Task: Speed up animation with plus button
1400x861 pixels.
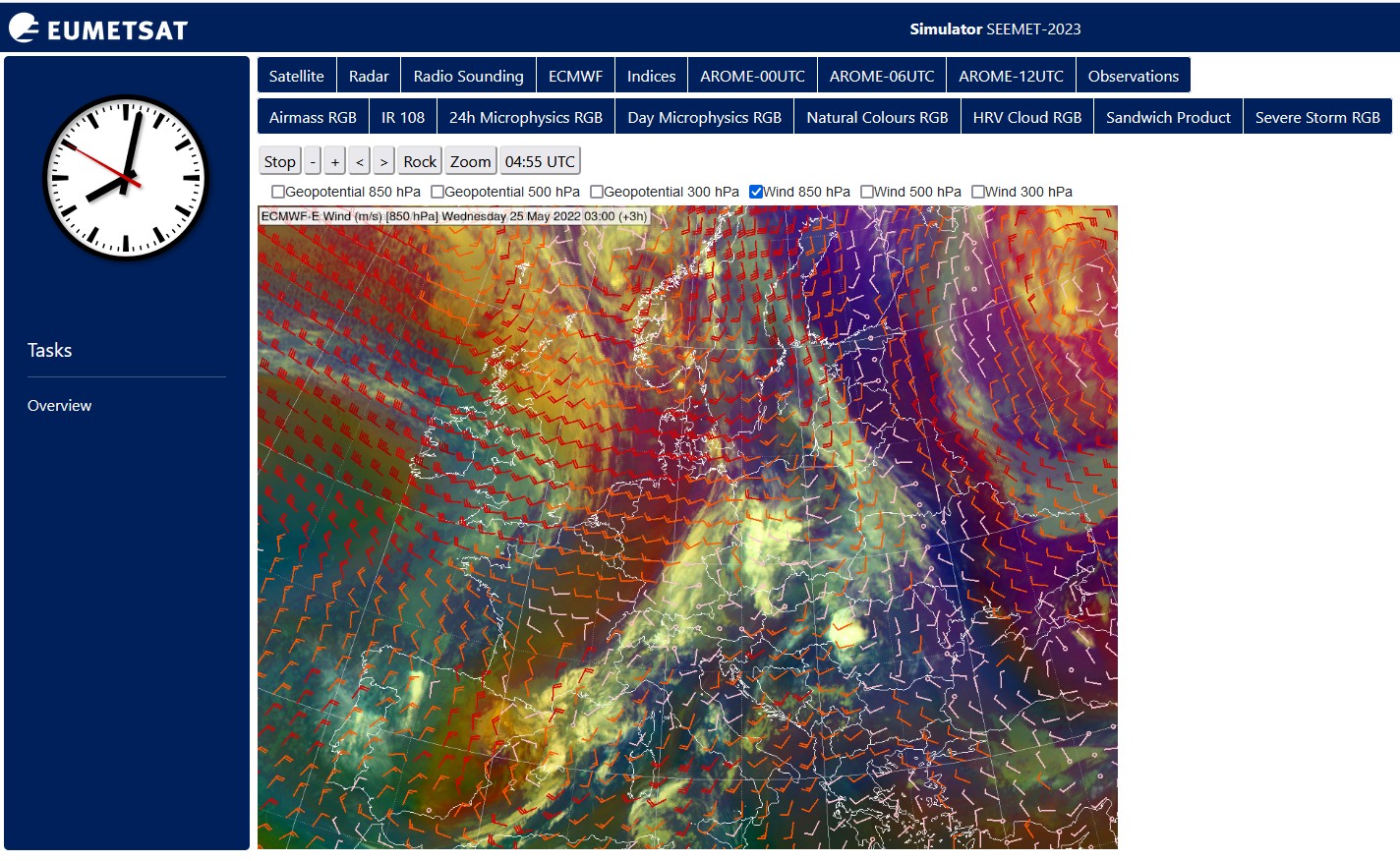Action: pos(335,161)
